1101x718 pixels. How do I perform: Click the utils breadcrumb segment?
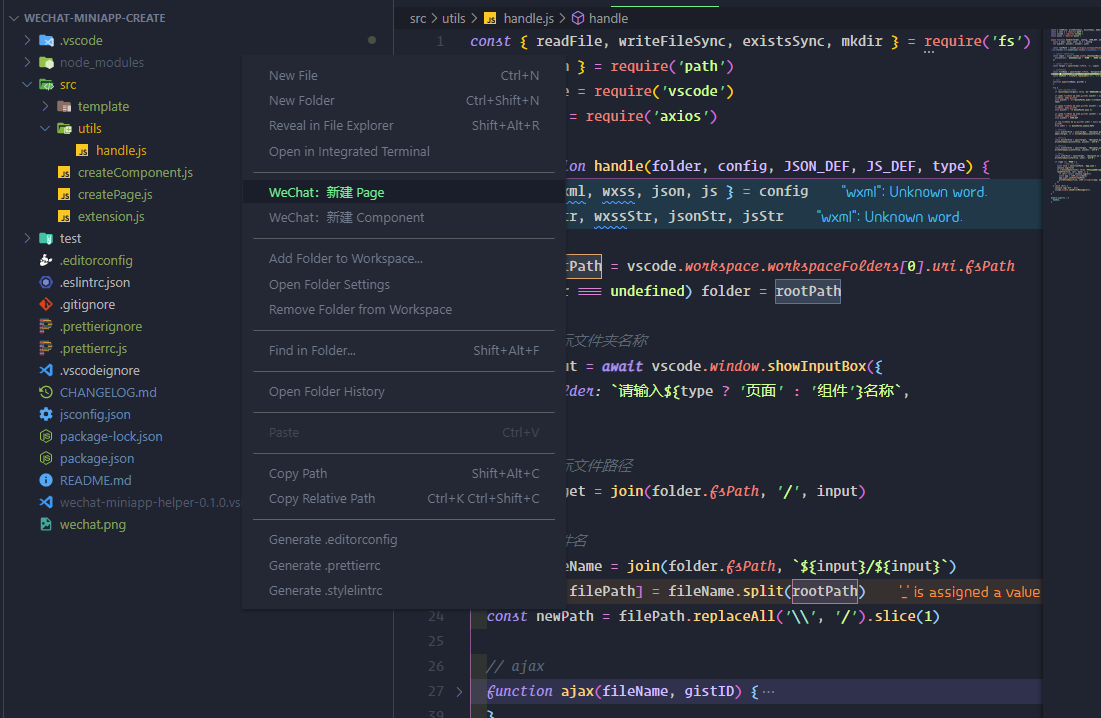[x=454, y=19]
